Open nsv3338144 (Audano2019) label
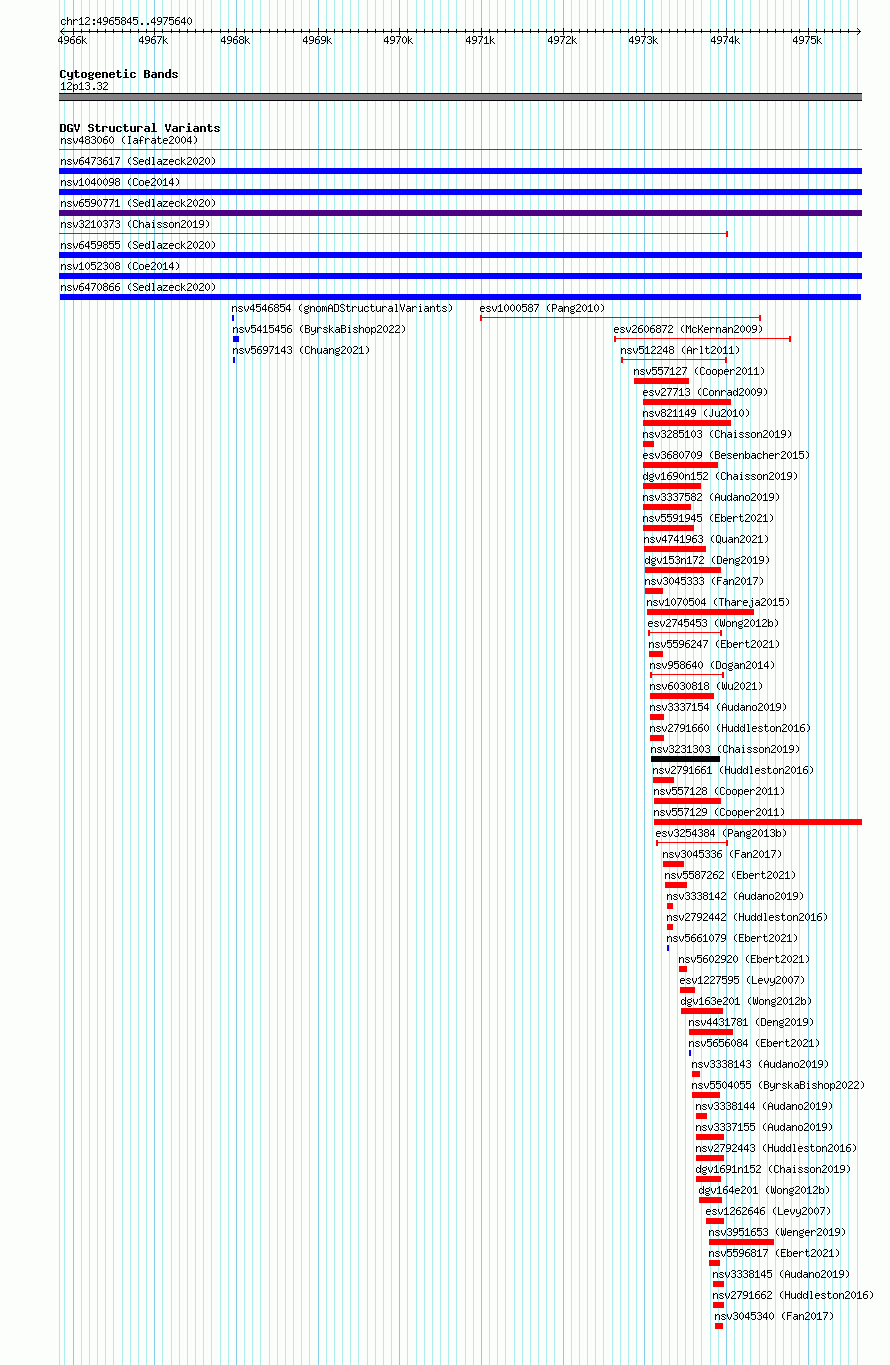The height and width of the screenshot is (1365, 890). pos(764,1106)
